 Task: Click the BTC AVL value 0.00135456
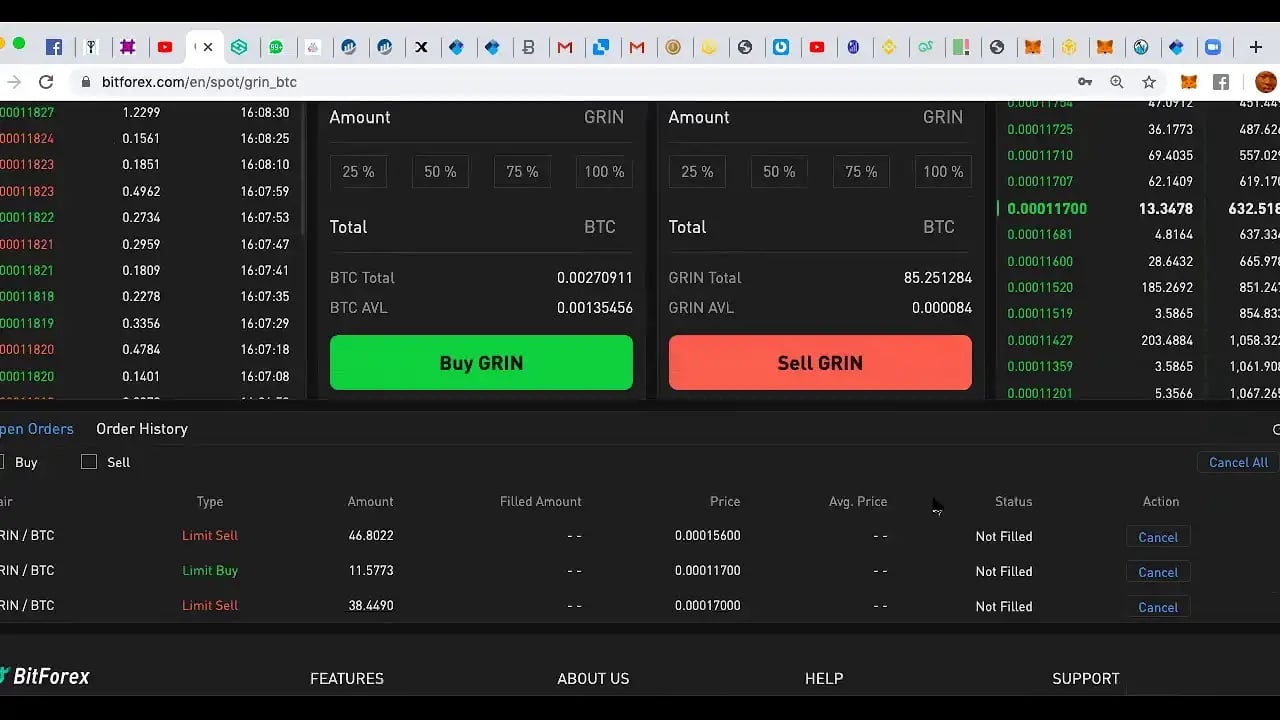click(x=595, y=308)
